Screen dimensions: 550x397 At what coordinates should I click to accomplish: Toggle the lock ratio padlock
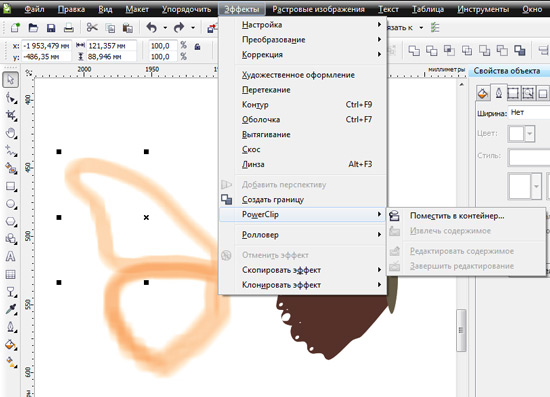(197, 47)
